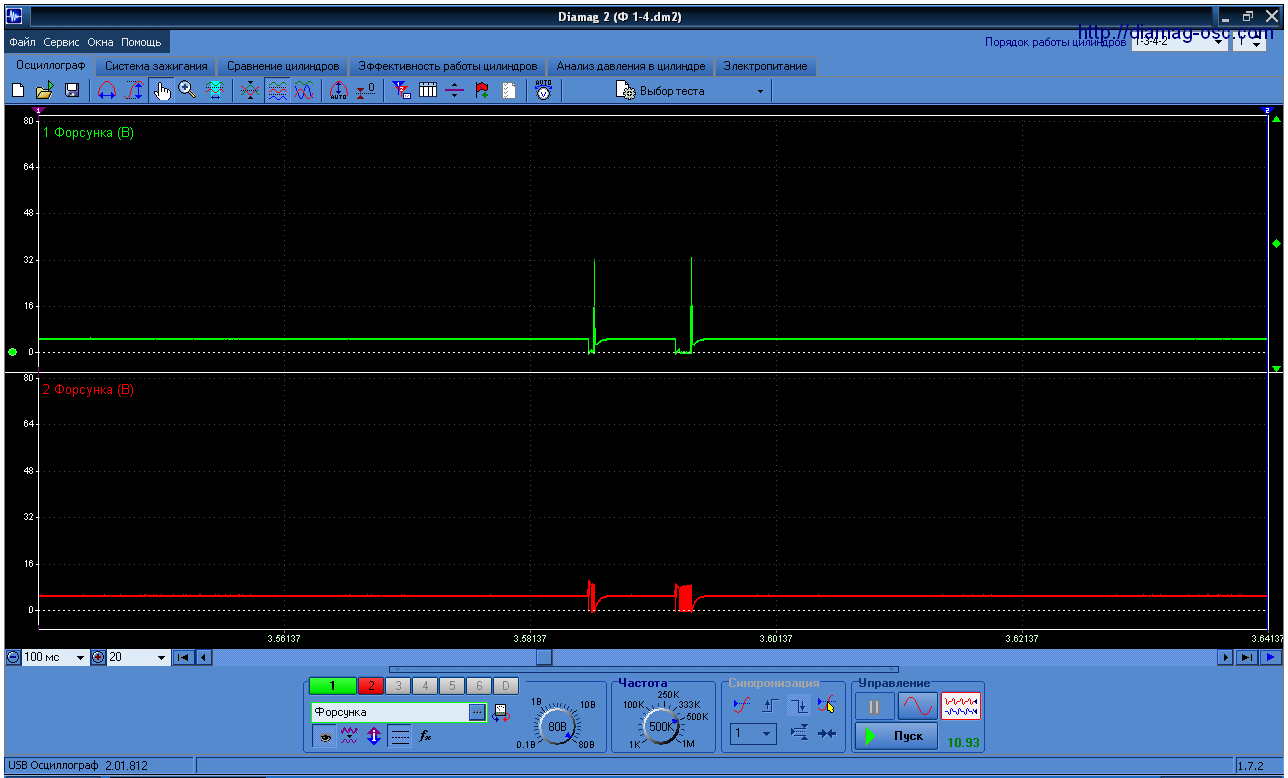Select the horizontal measurement cursor tool
Screen dimensions: 1288x778
click(107, 91)
